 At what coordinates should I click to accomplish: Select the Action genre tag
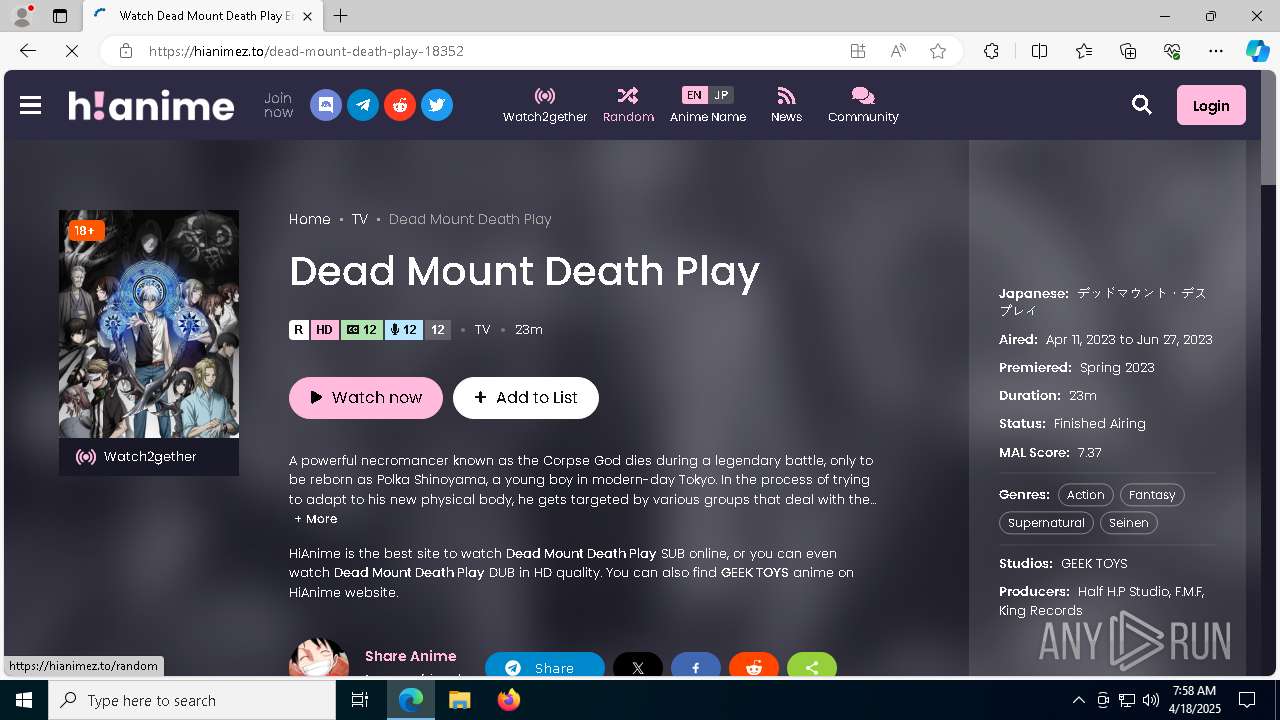pyautogui.click(x=1085, y=495)
